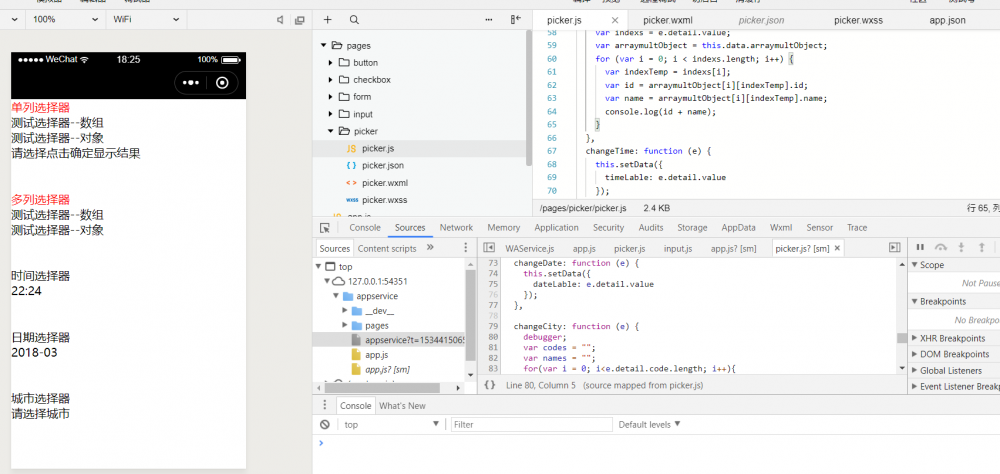Click the clear console icon
Image resolution: width=1000 pixels, height=474 pixels.
pyautogui.click(x=323, y=425)
